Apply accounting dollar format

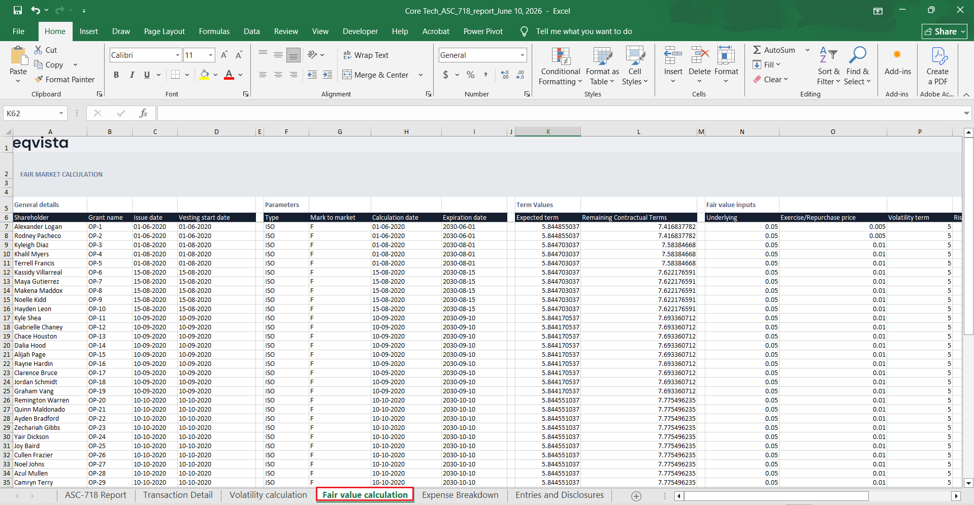click(445, 75)
